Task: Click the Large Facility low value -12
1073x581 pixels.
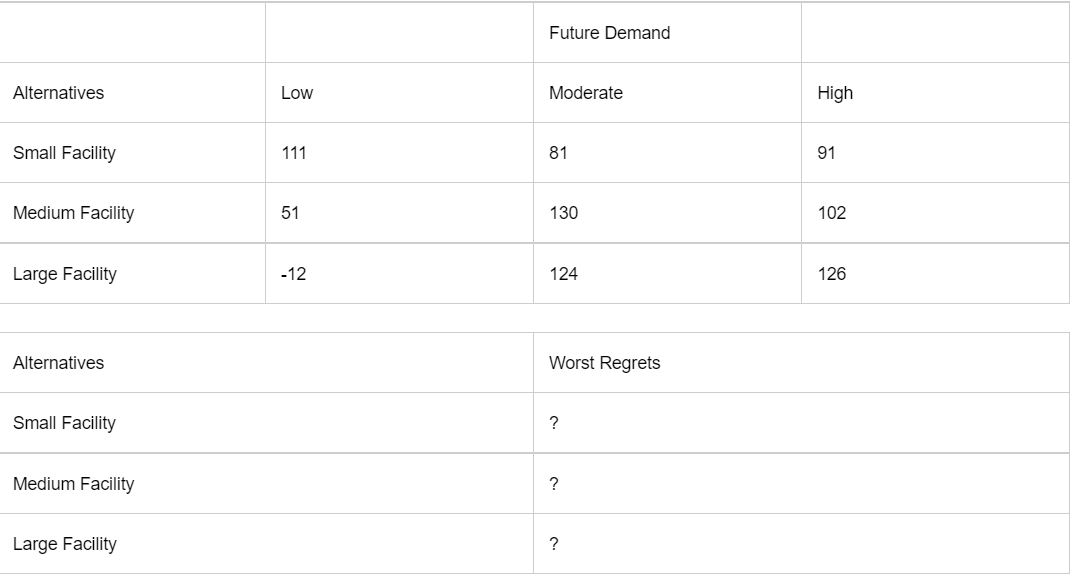Action: point(293,274)
